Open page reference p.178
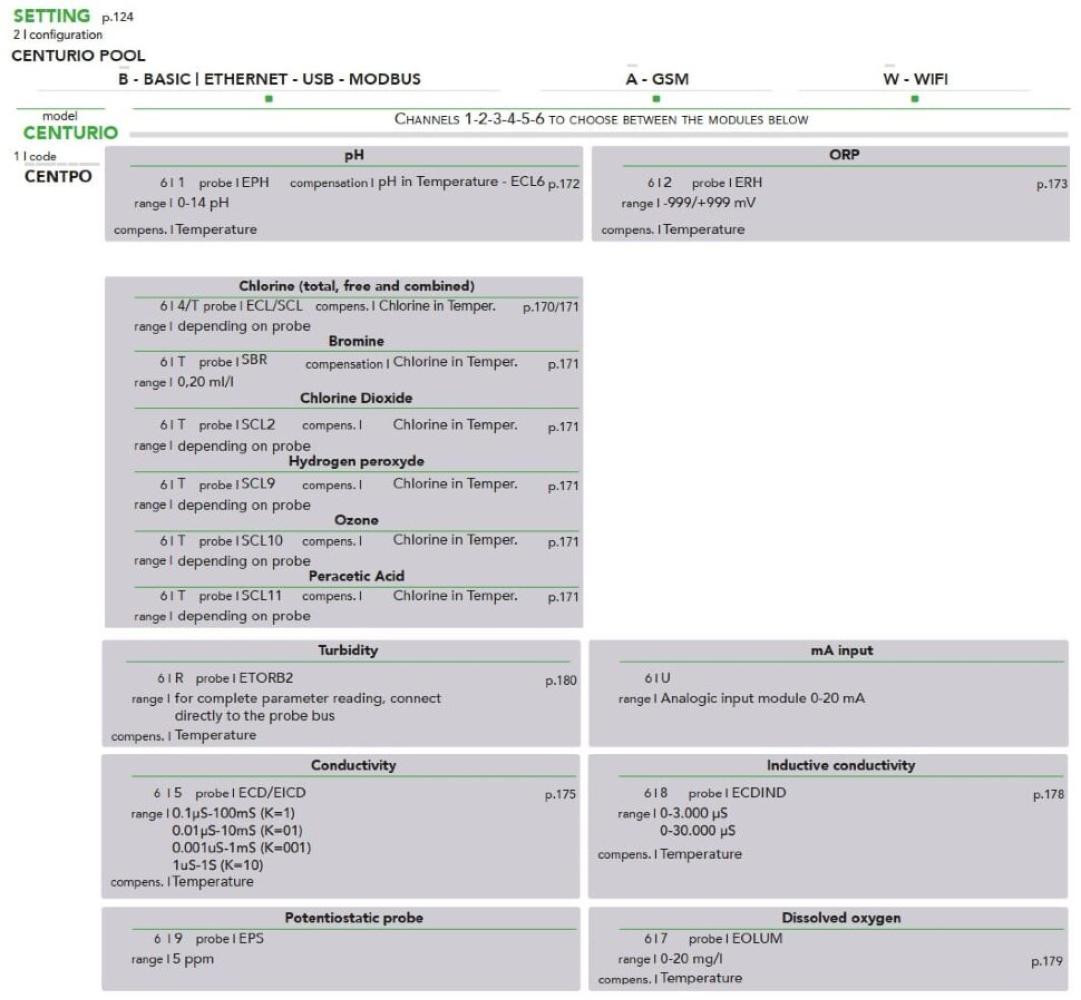This screenshot has width=1081, height=1000. pyautogui.click(x=1049, y=795)
